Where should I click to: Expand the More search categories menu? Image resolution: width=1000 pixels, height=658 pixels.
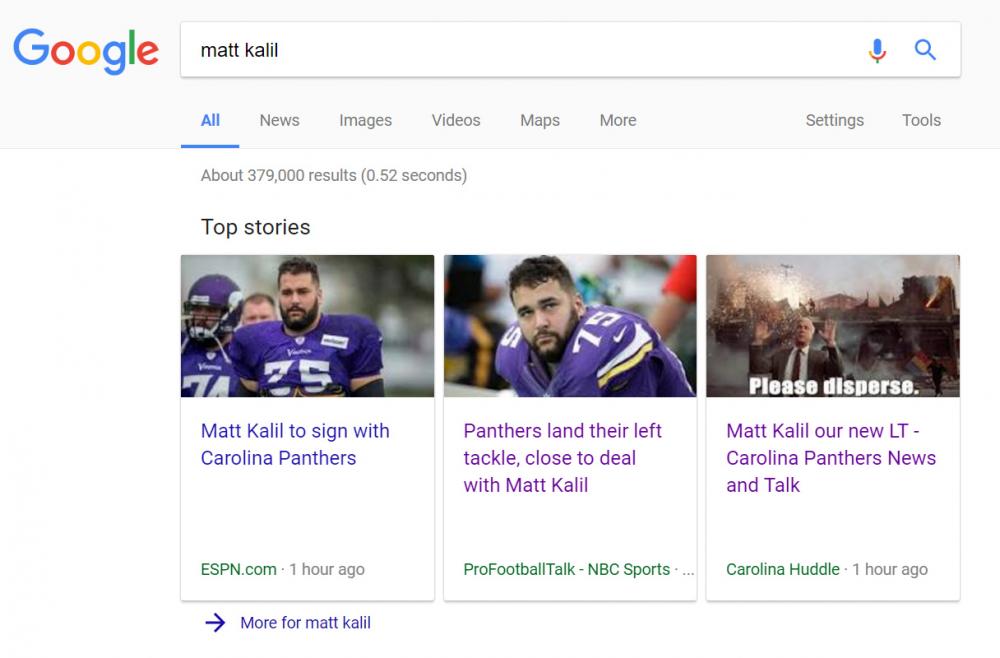pyautogui.click(x=618, y=120)
